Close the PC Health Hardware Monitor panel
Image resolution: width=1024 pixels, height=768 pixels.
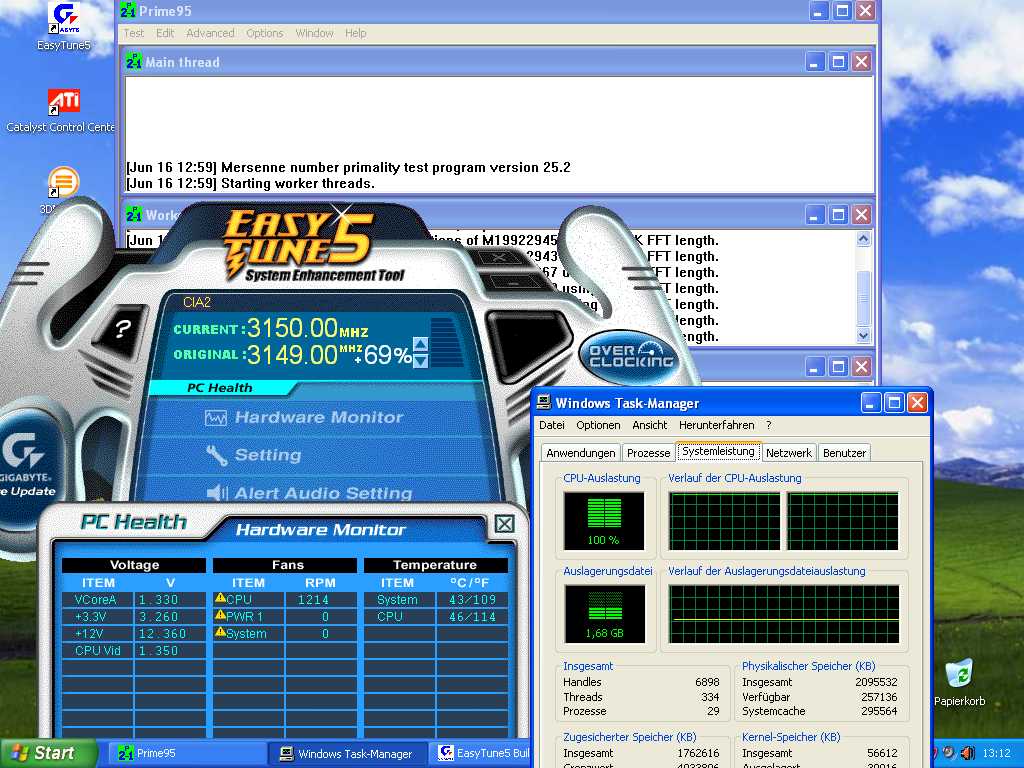504,524
